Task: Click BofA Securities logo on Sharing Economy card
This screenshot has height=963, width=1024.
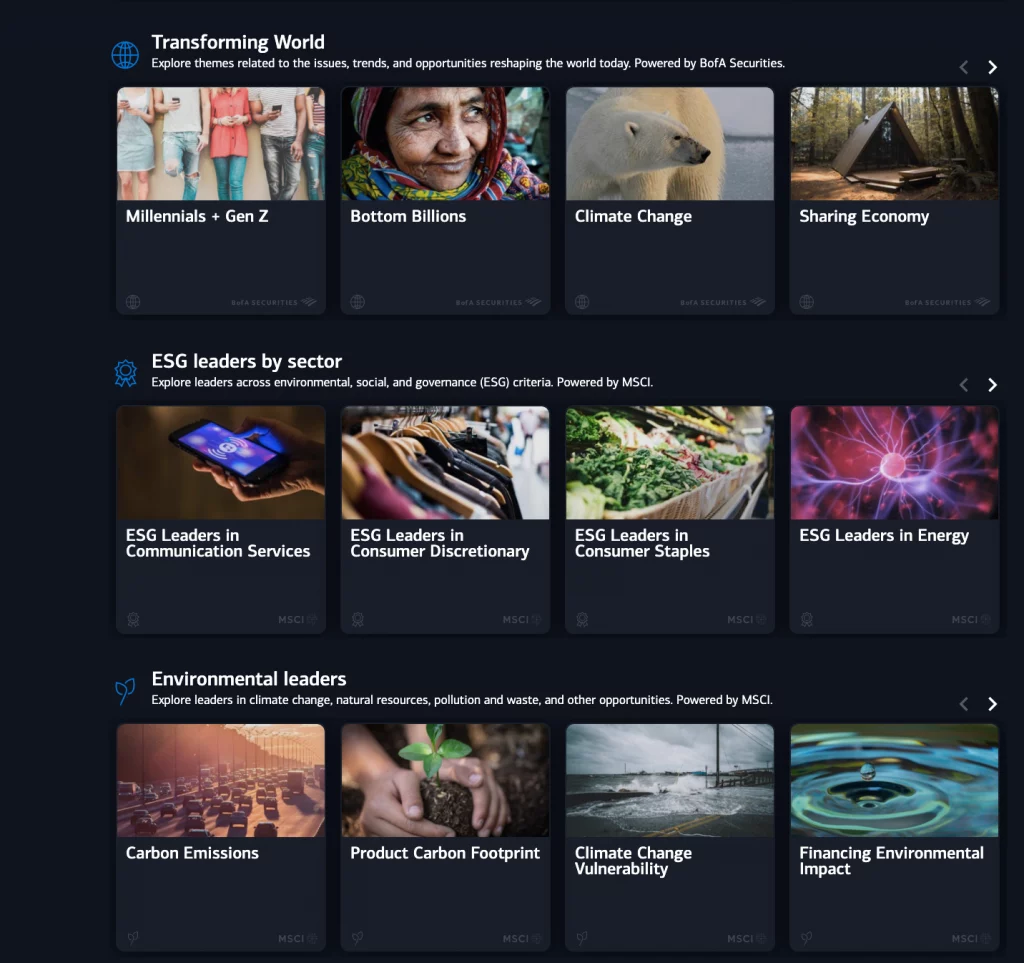Action: click(x=946, y=302)
